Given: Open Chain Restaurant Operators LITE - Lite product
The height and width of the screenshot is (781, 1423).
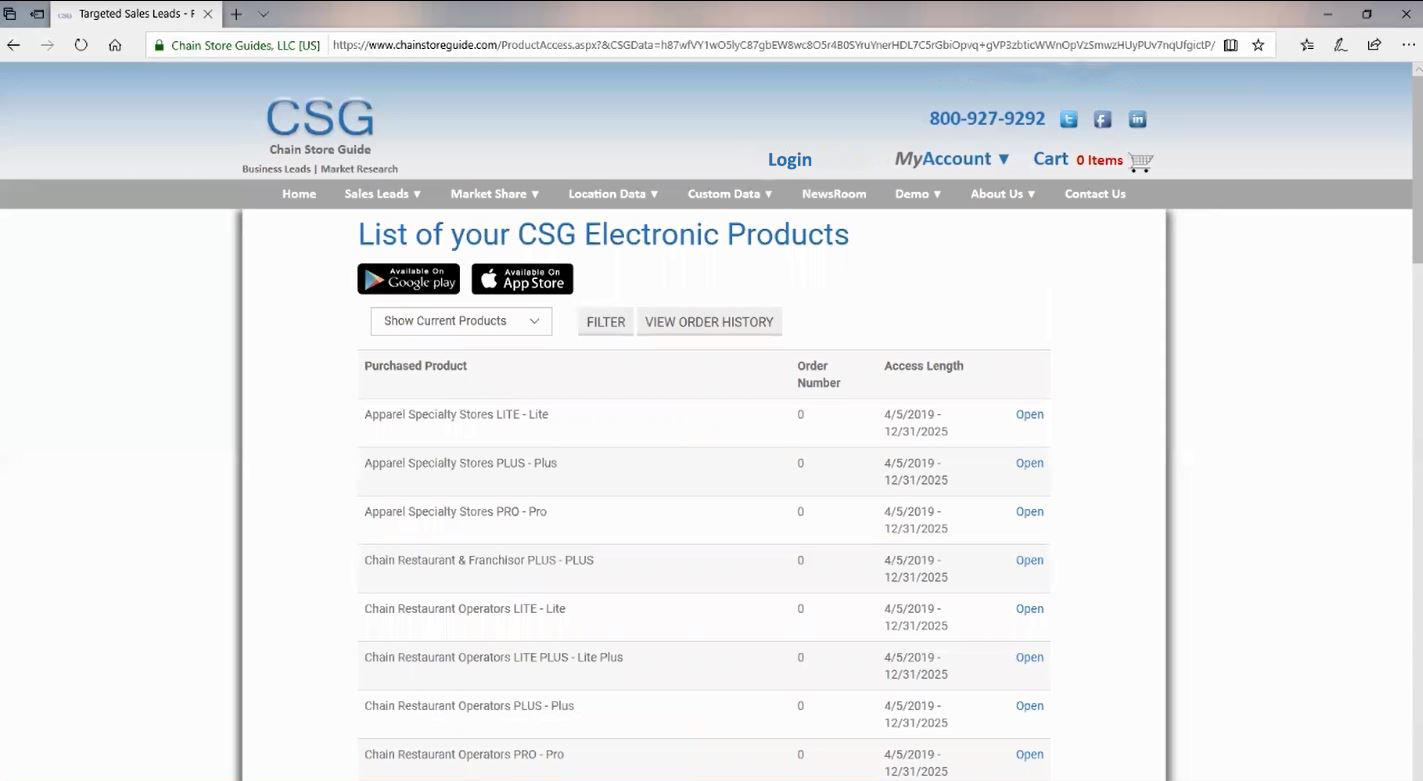Looking at the screenshot, I should (x=1029, y=609).
